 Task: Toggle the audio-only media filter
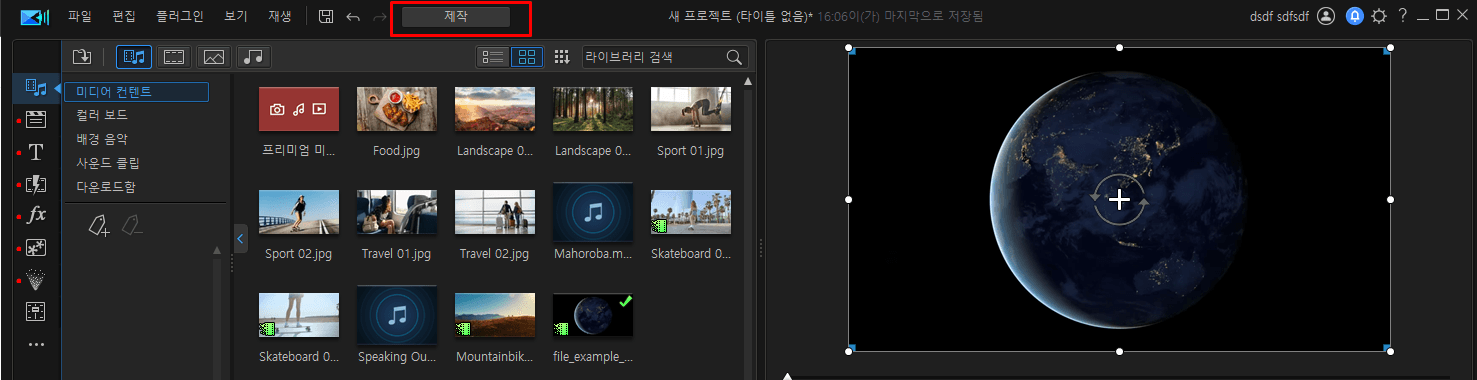255,57
